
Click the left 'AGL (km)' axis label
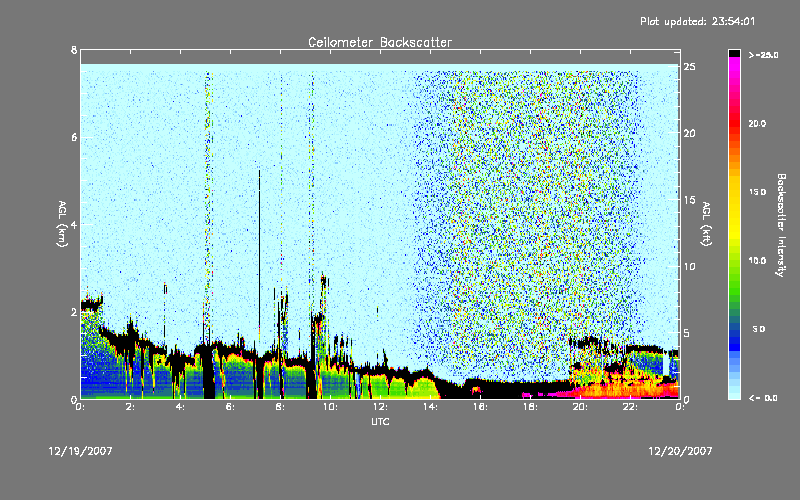pyautogui.click(x=62, y=224)
